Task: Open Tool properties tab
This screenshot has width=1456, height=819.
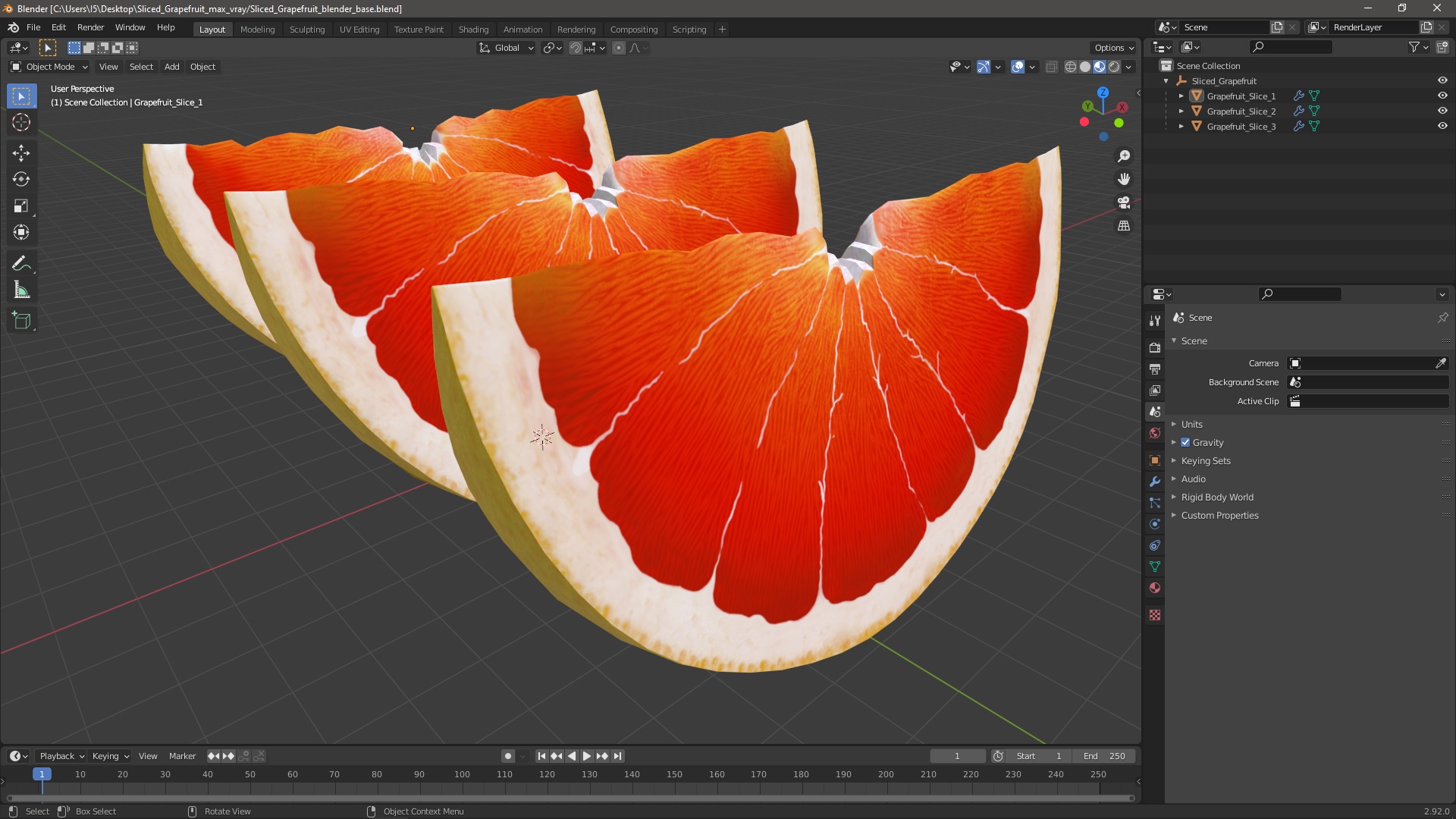Action: point(1155,321)
